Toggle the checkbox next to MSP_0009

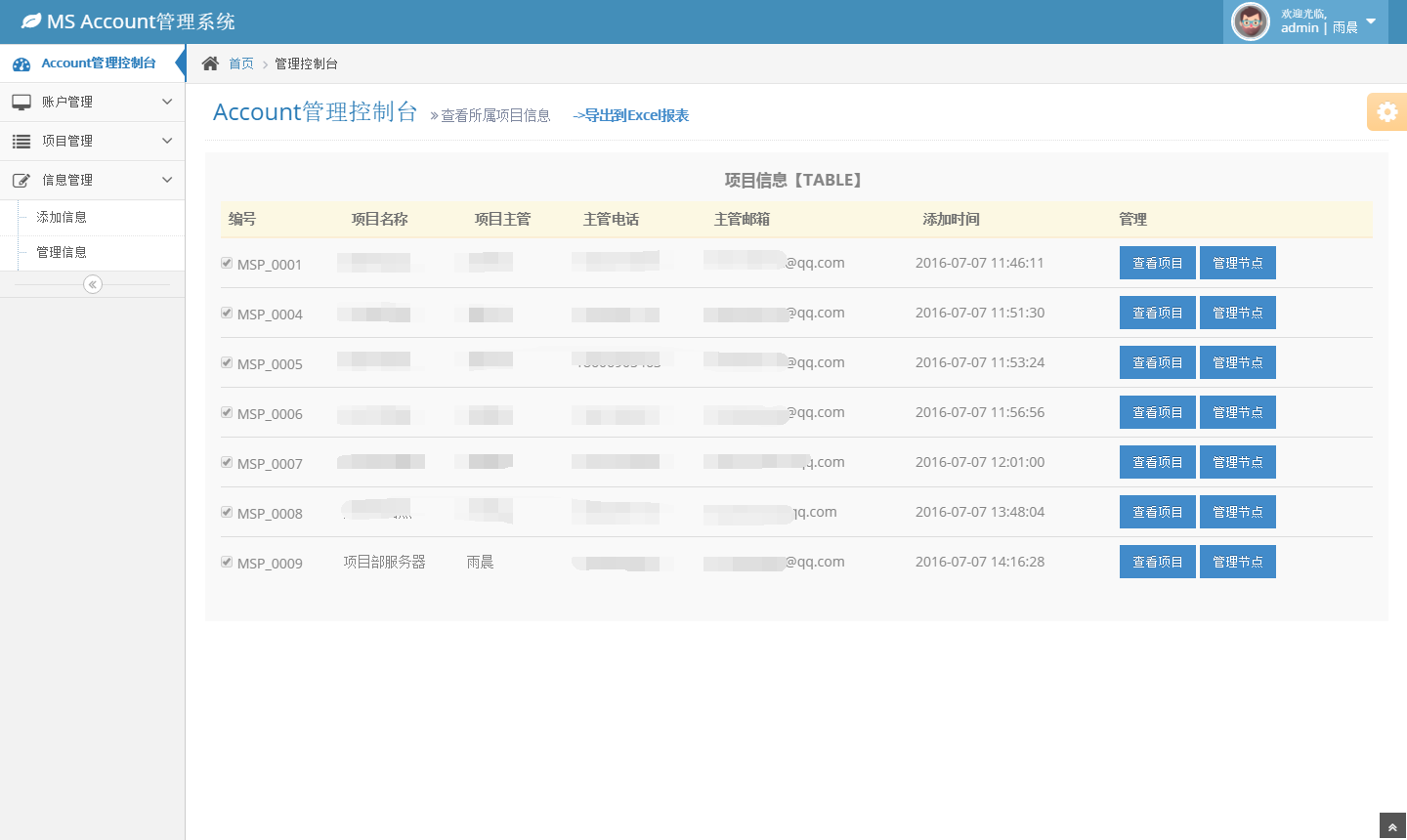pos(227,562)
